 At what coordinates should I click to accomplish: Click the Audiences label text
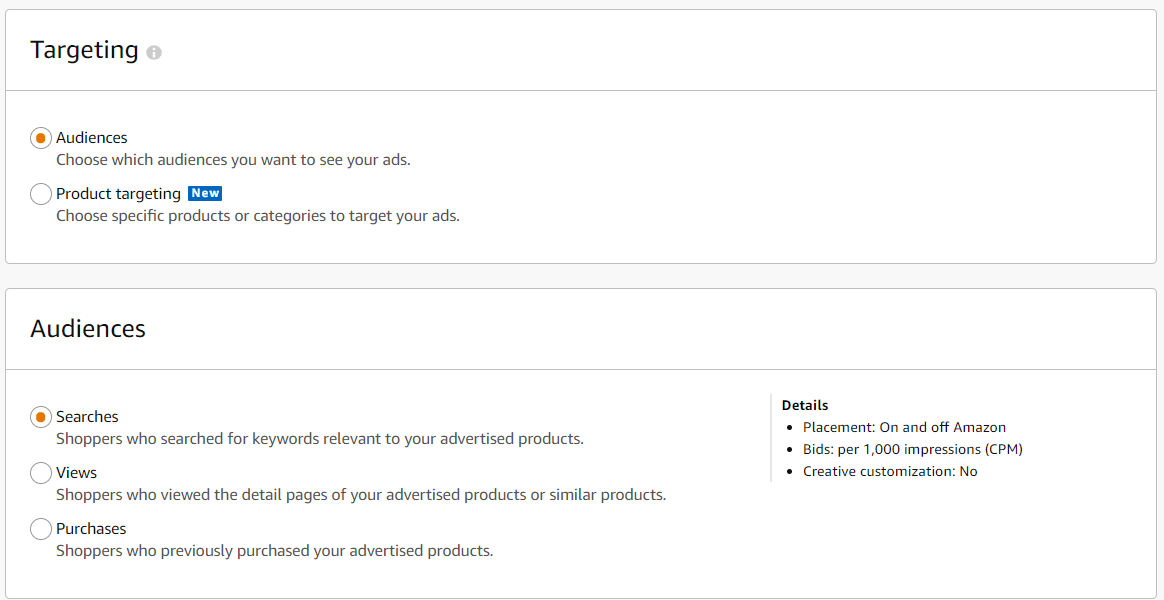tap(92, 137)
